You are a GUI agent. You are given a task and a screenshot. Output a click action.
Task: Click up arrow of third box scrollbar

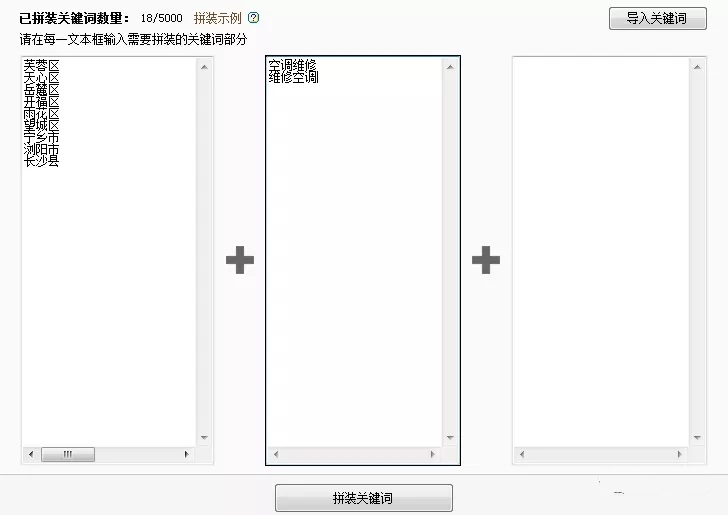pos(697,67)
